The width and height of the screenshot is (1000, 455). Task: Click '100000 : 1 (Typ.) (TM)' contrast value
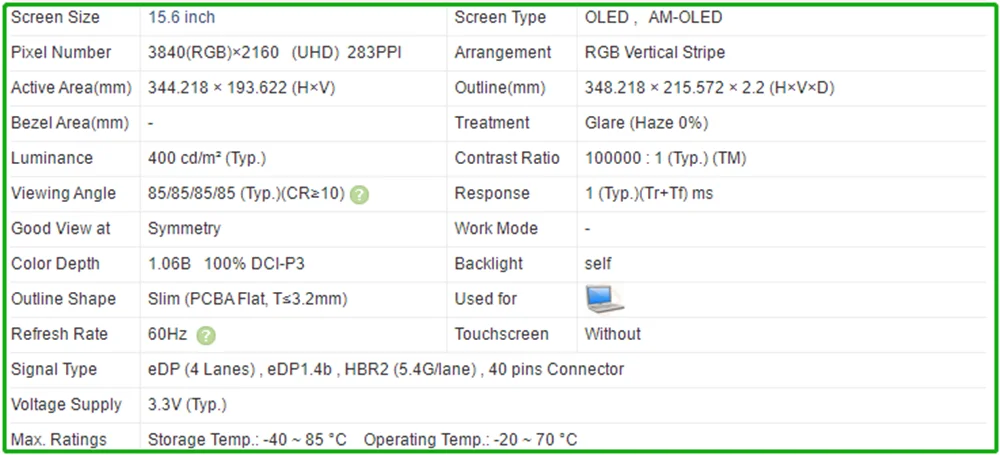point(665,158)
